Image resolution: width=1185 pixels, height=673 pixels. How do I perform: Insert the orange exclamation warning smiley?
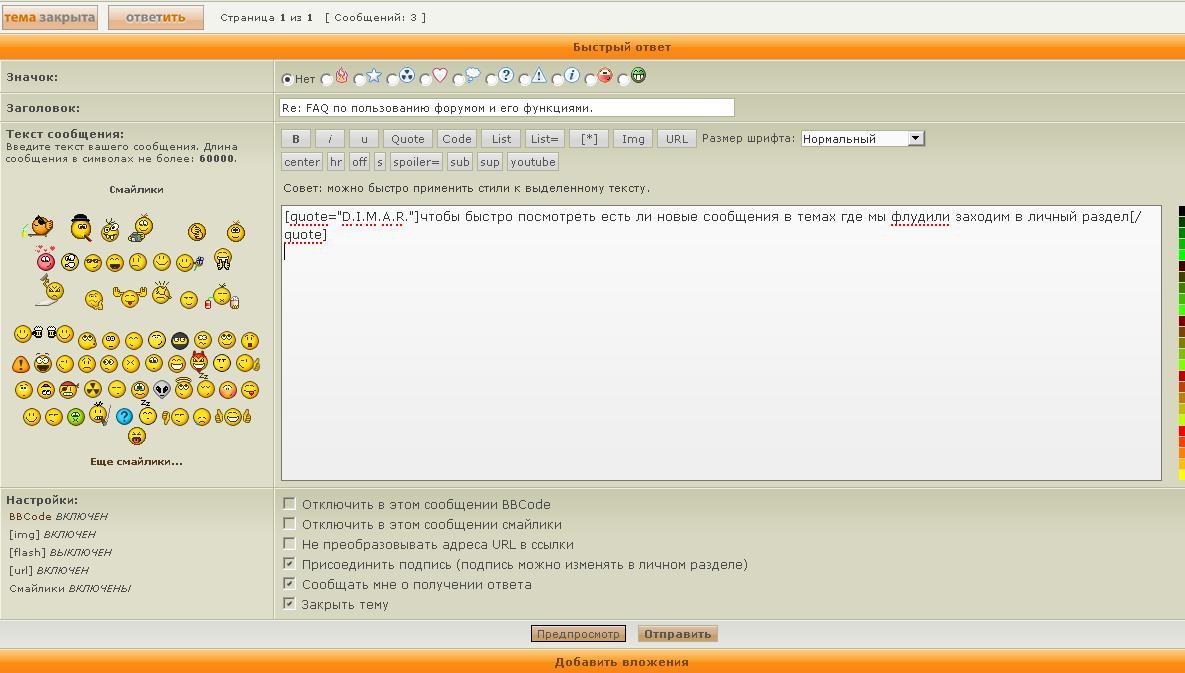[x=20, y=364]
